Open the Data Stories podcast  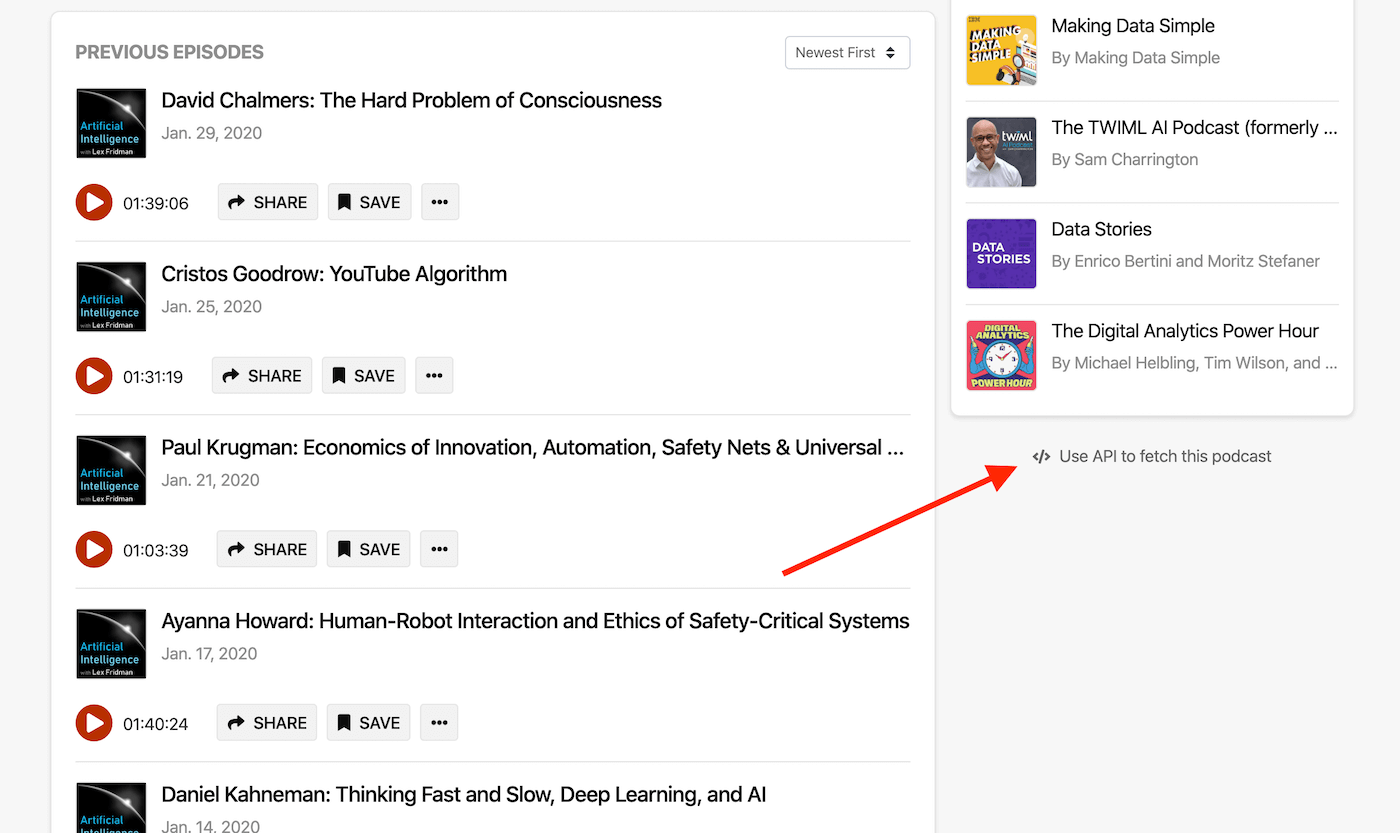point(1101,229)
